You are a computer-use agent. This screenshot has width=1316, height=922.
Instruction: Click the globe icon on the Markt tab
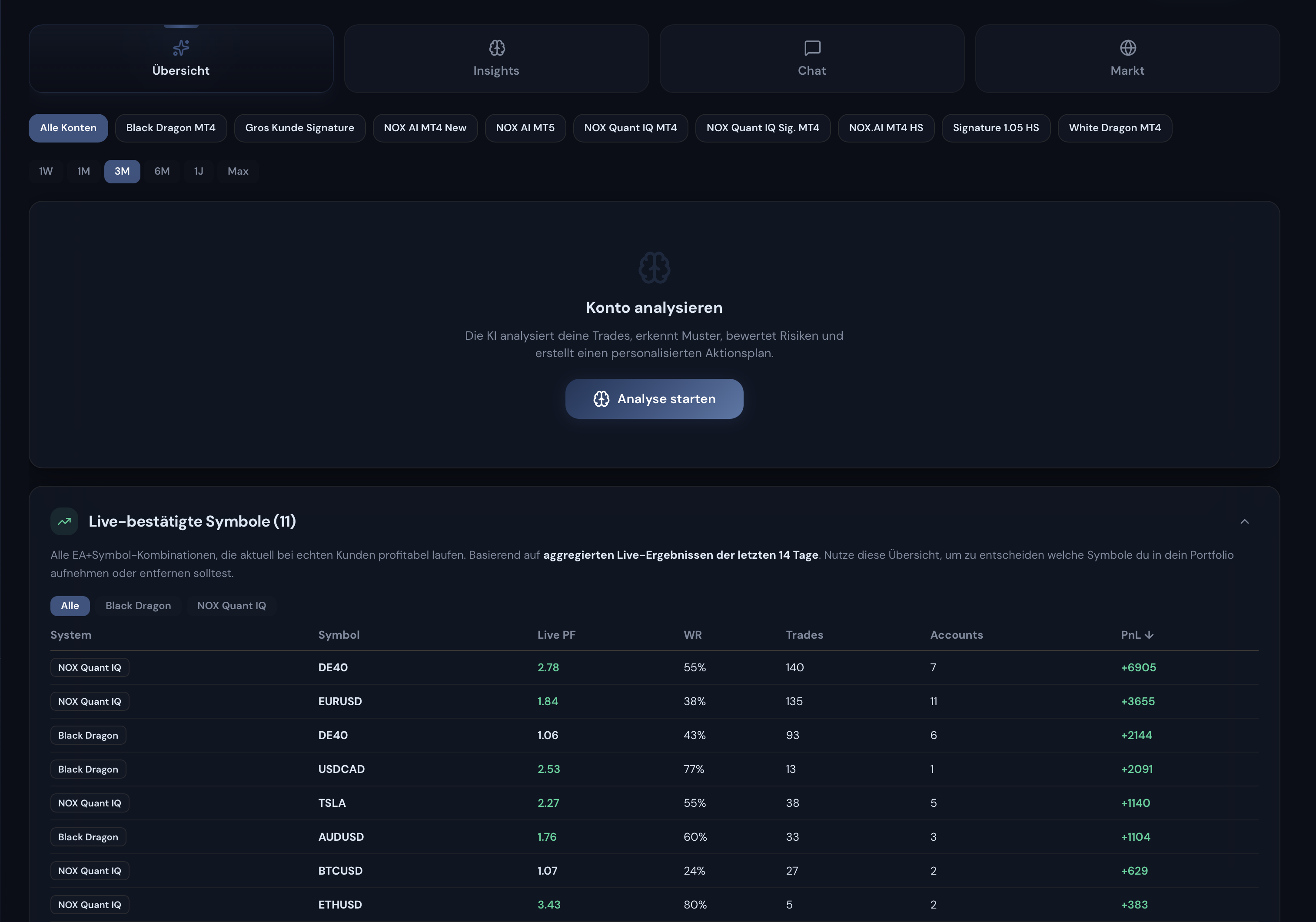[1127, 48]
